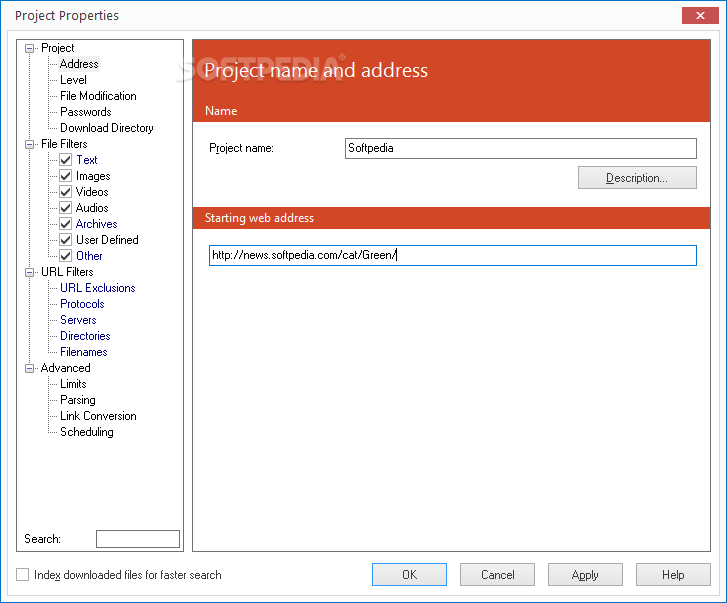
Task: Click the starting web address field
Action: point(453,255)
